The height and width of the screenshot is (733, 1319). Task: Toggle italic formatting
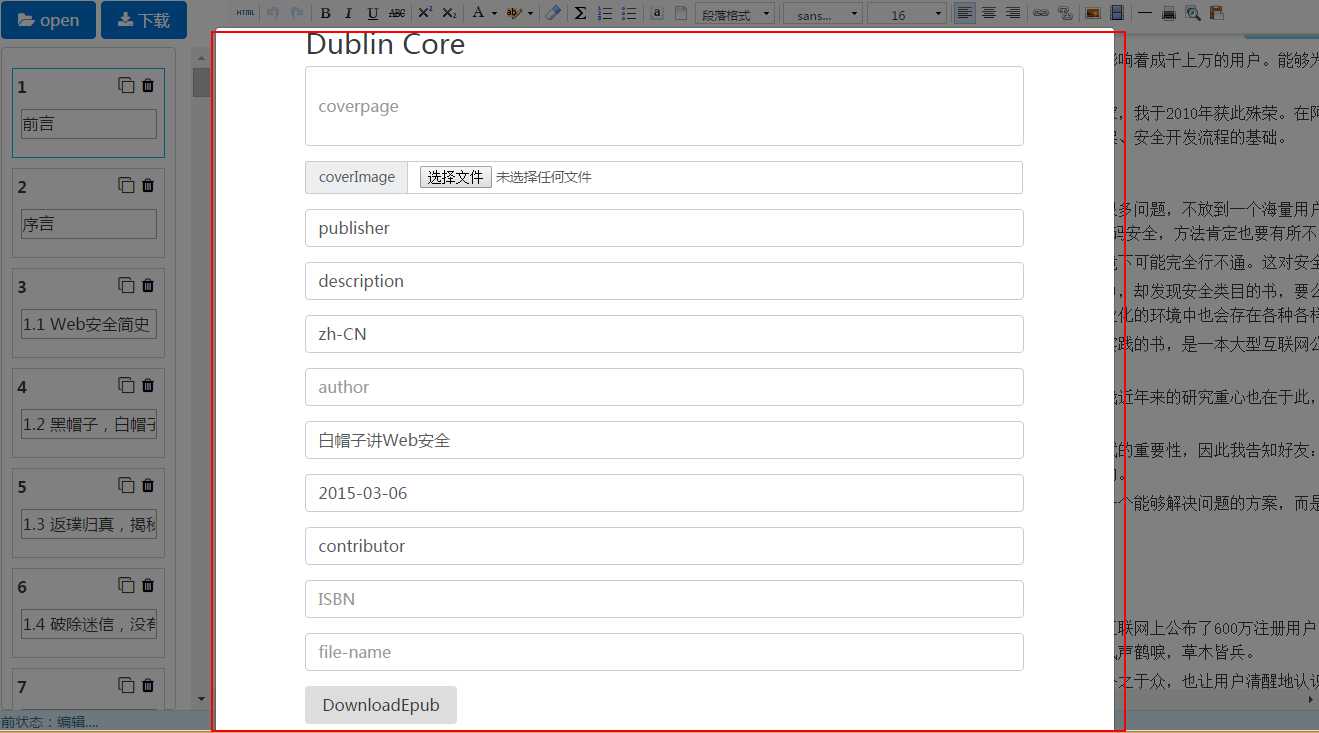click(348, 13)
